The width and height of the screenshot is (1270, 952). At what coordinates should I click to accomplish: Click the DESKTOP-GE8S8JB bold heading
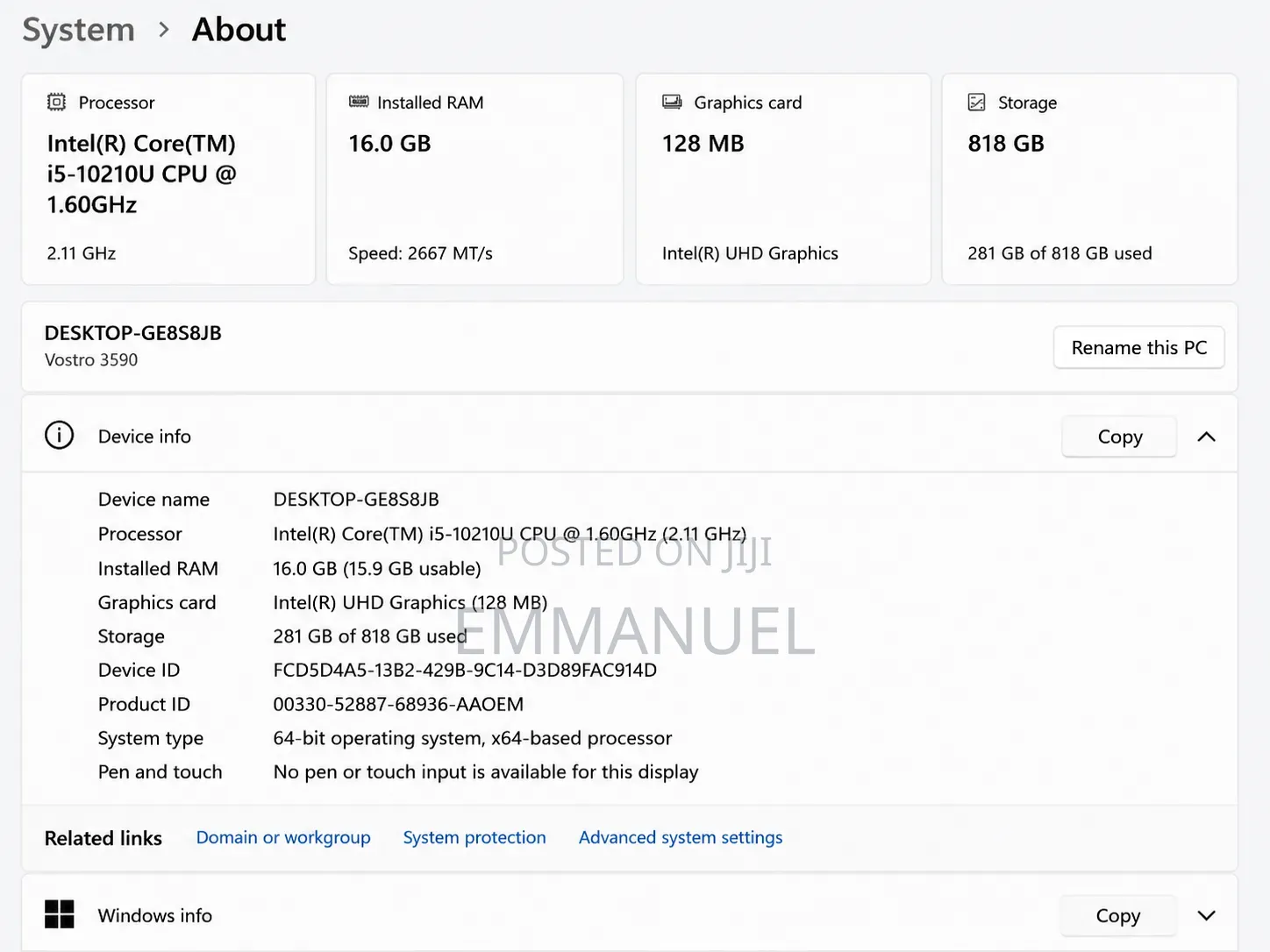pos(133,333)
